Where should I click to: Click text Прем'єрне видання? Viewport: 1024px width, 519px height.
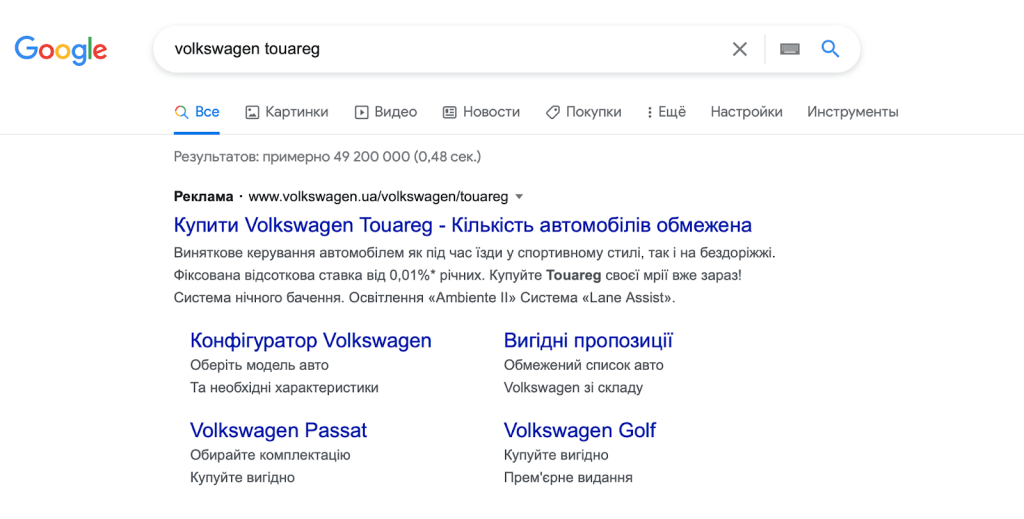point(568,478)
